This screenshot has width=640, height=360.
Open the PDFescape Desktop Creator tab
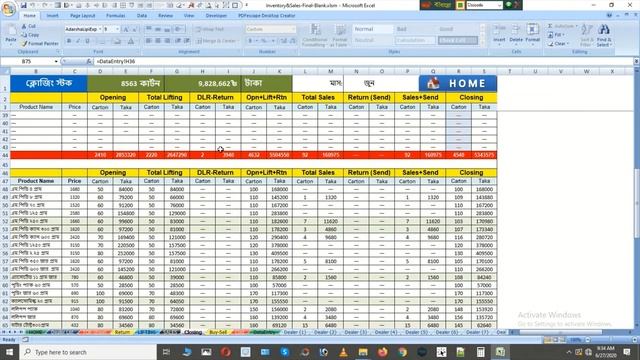coord(267,16)
